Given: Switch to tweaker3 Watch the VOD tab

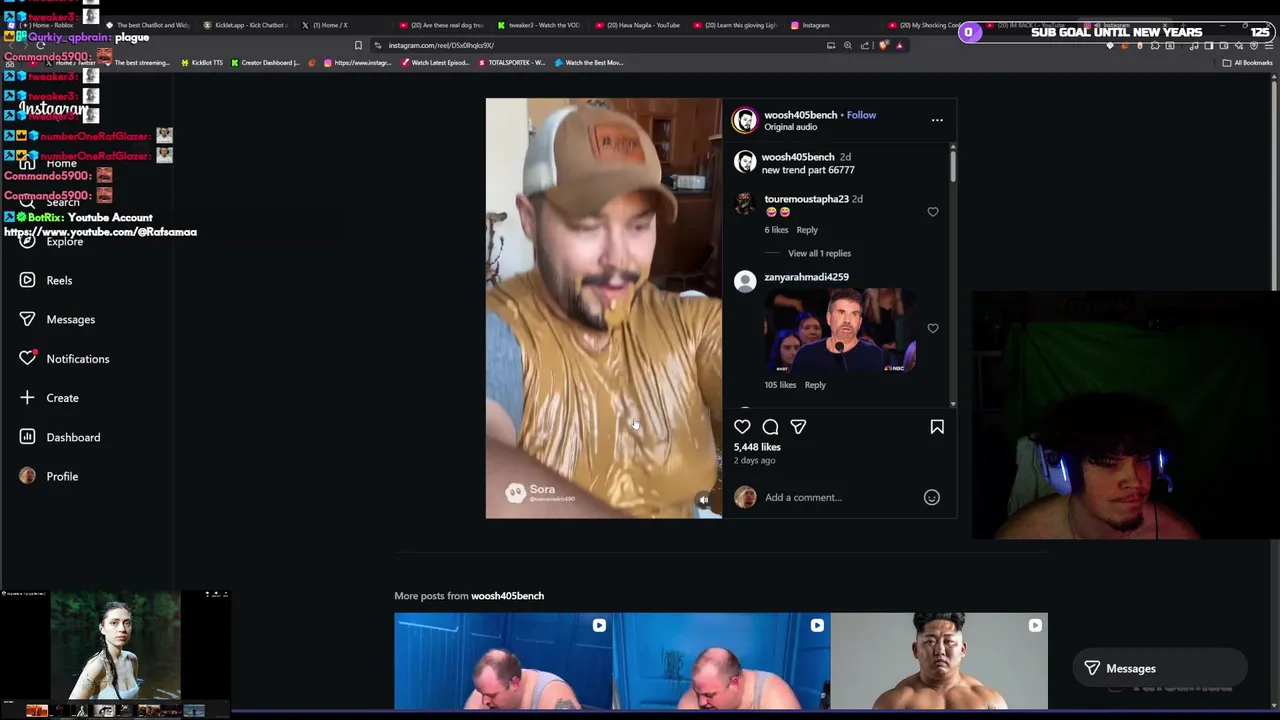Looking at the screenshot, I should point(540,25).
